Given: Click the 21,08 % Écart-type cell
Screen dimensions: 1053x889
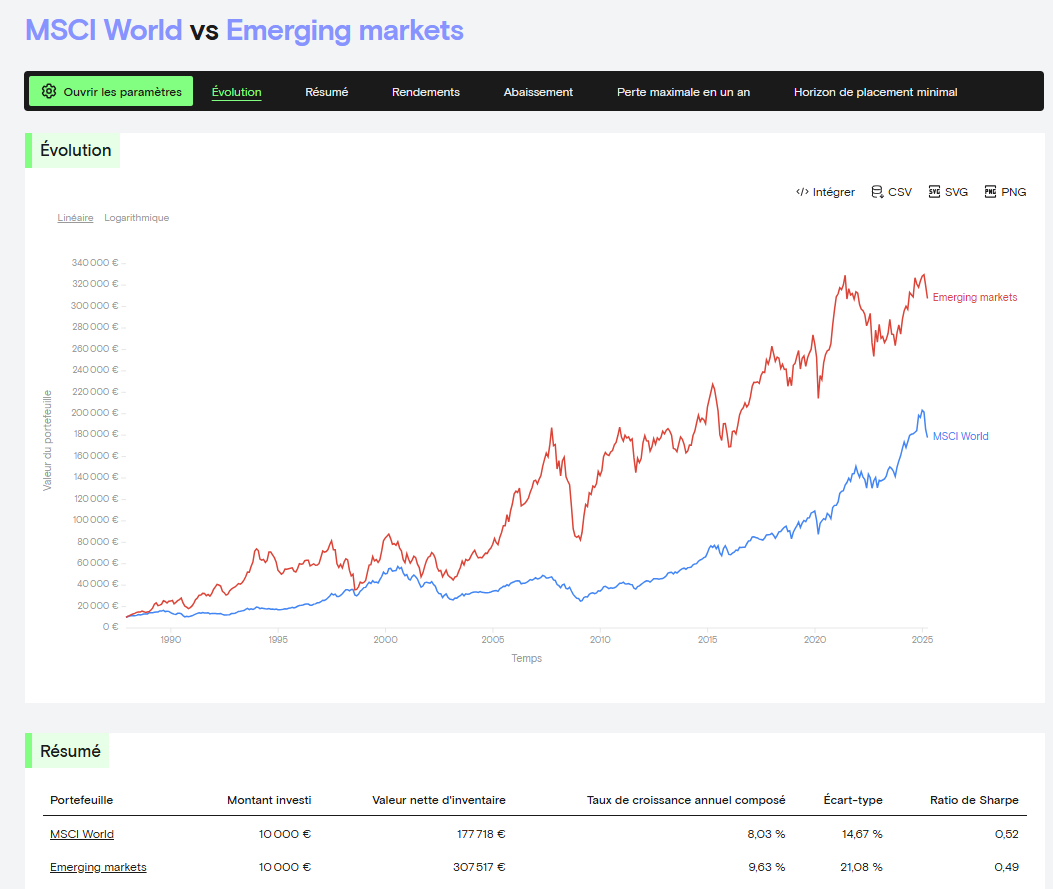Looking at the screenshot, I should [861, 867].
